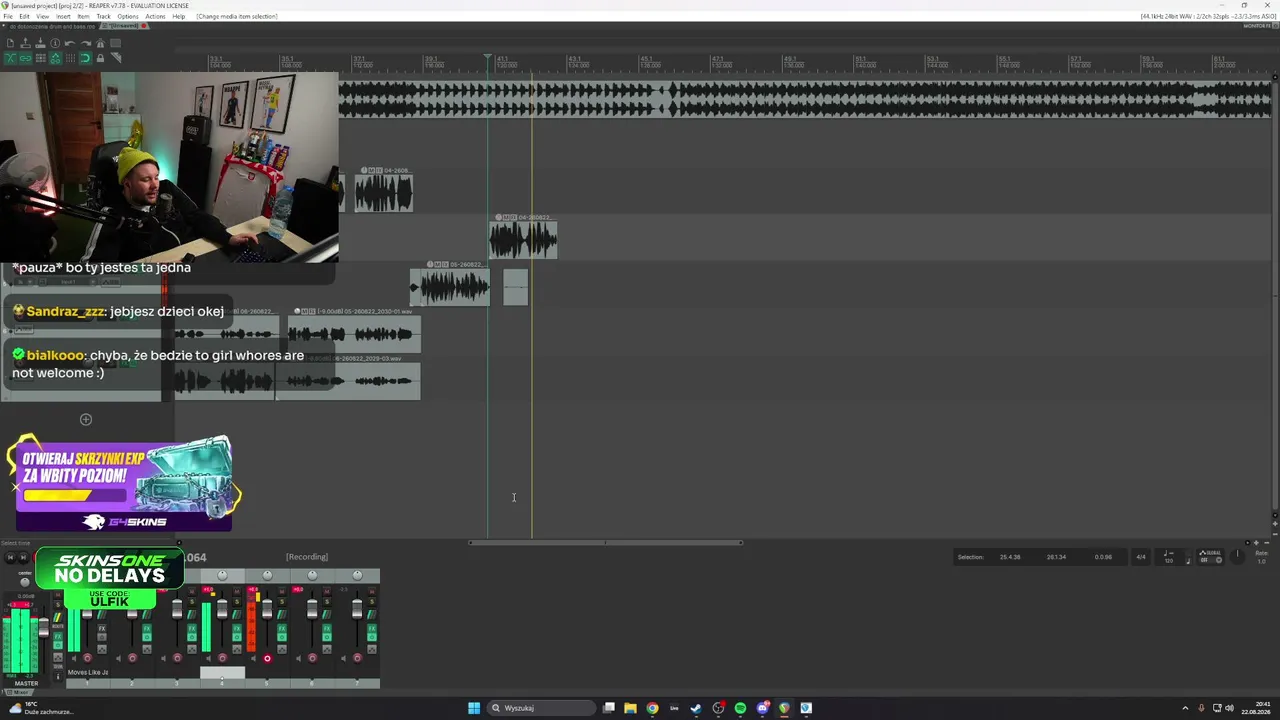Open the View menu

tap(43, 17)
